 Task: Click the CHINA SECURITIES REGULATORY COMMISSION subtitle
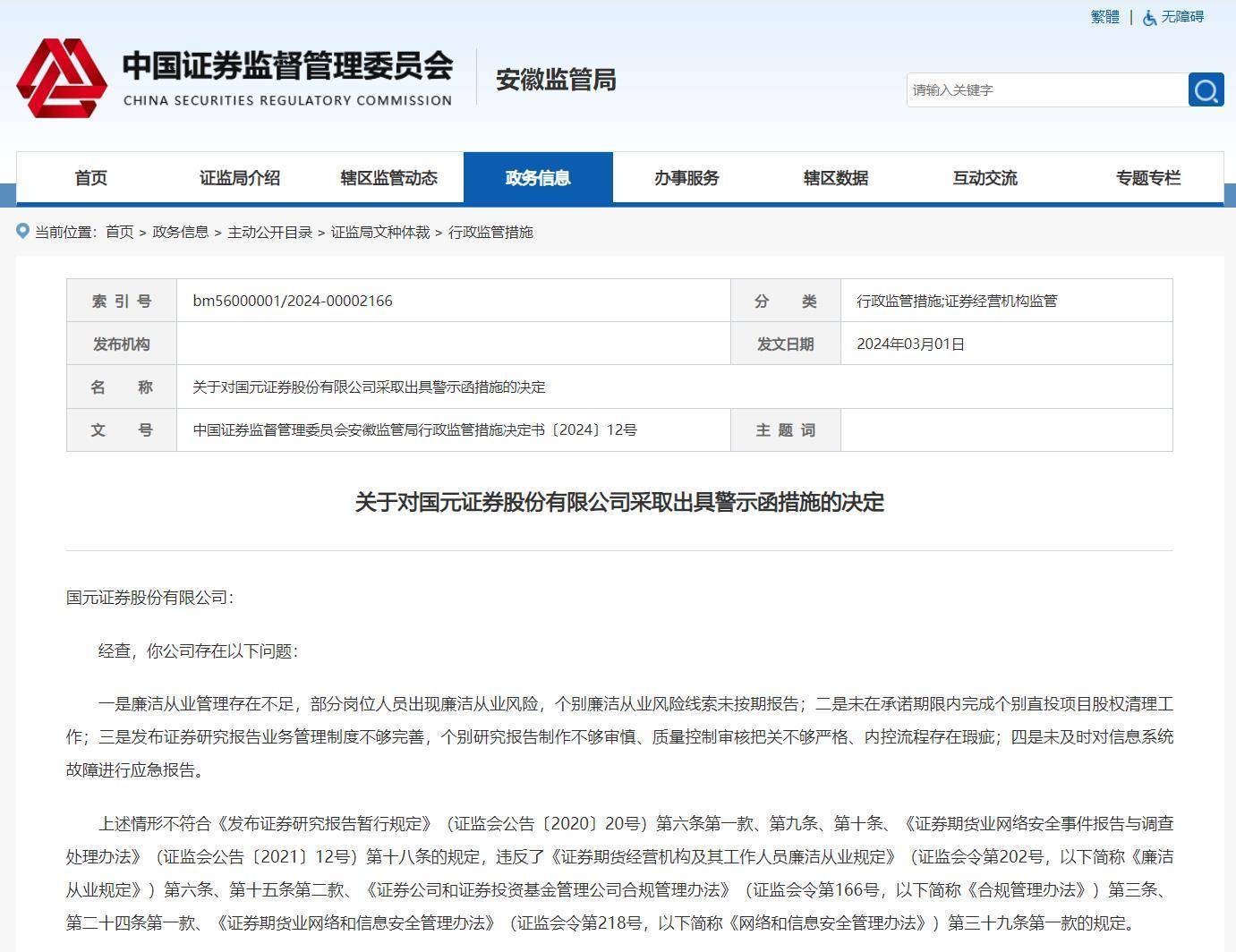tap(287, 100)
